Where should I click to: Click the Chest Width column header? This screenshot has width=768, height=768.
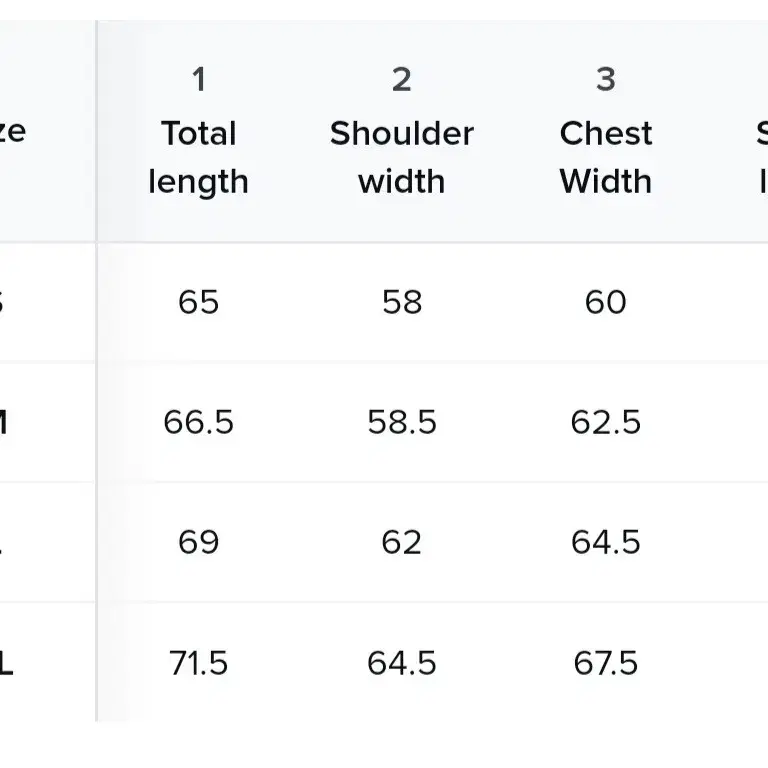point(606,157)
